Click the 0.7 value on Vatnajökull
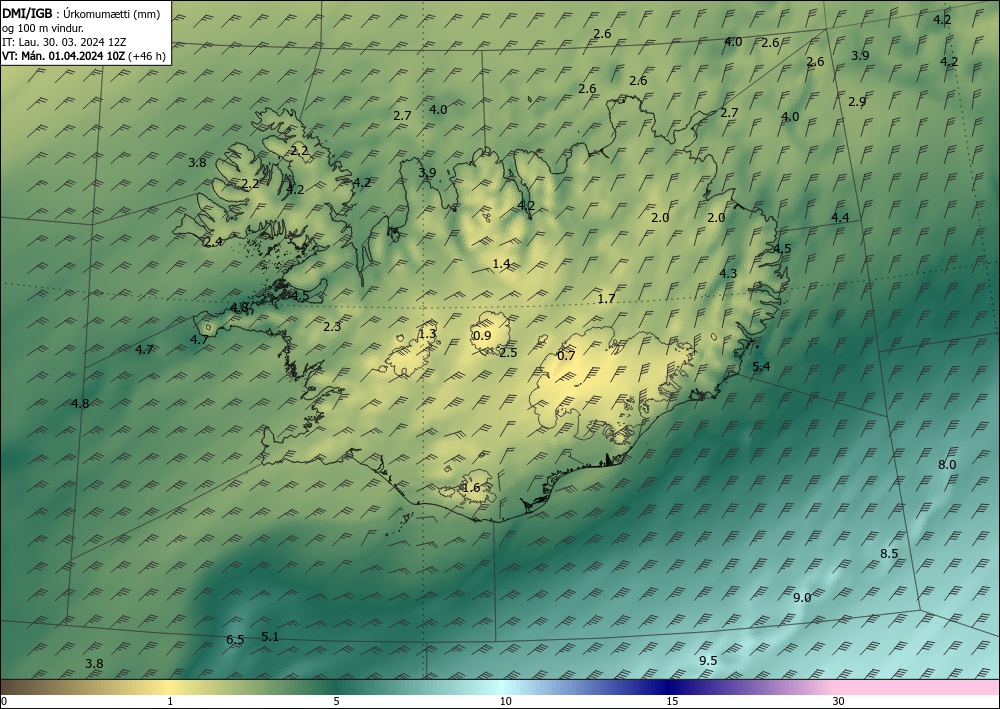Viewport: 1000px width, 709px height. point(566,356)
